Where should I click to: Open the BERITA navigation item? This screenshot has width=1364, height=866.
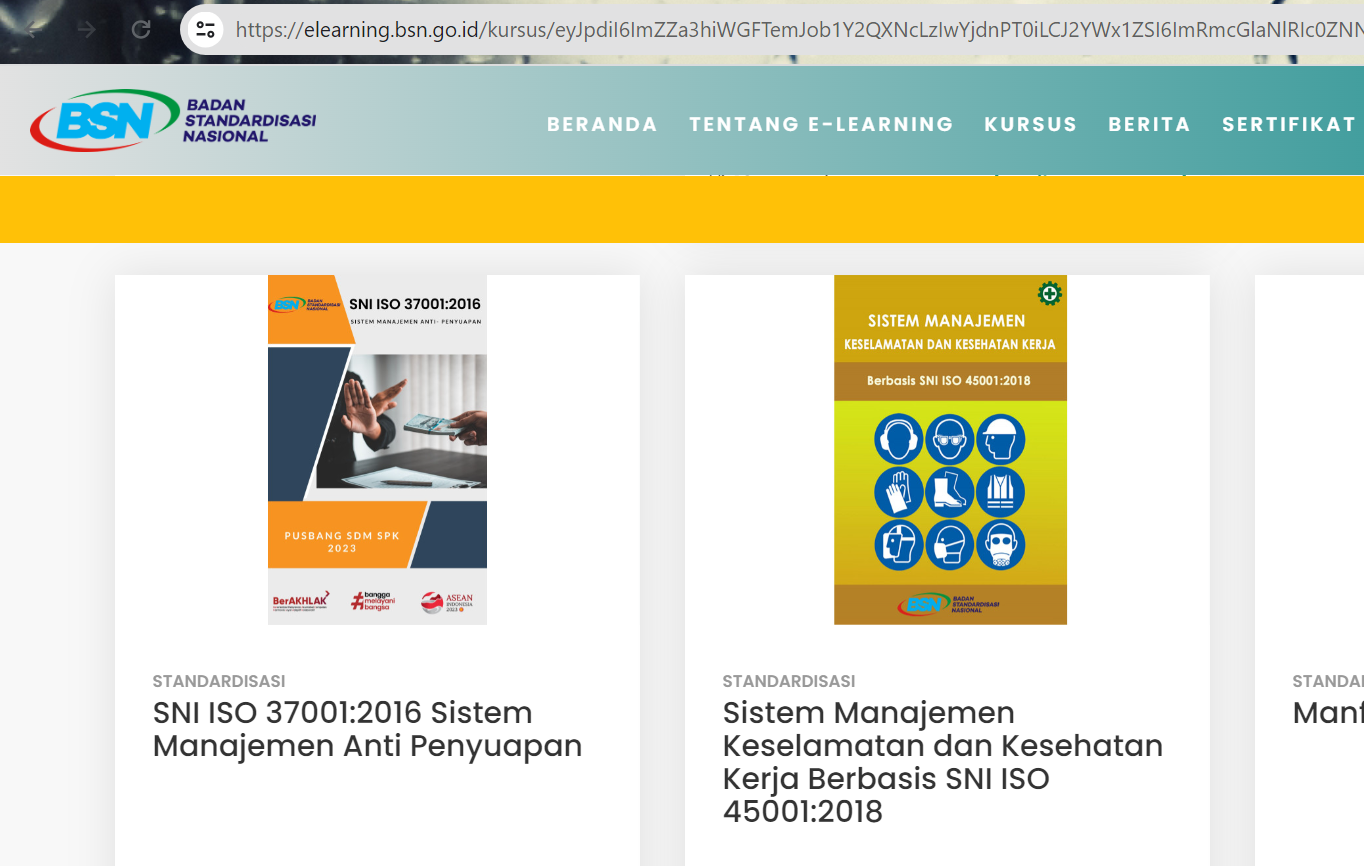pos(1149,124)
